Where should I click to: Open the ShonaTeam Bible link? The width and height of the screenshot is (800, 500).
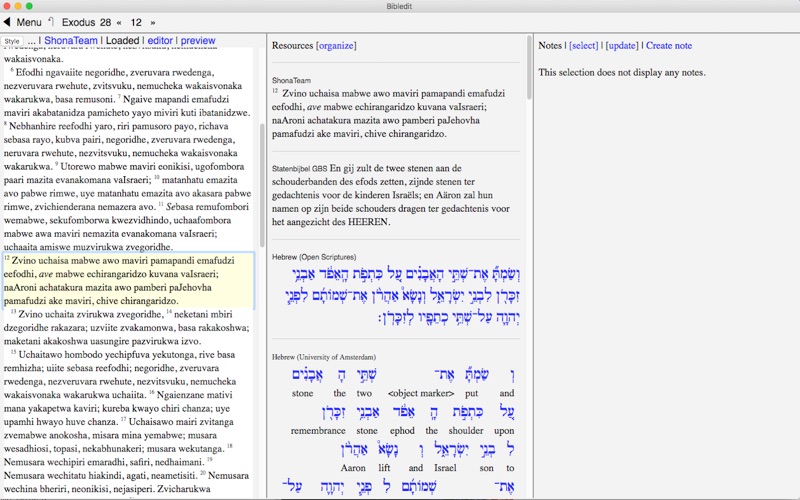pos(70,40)
